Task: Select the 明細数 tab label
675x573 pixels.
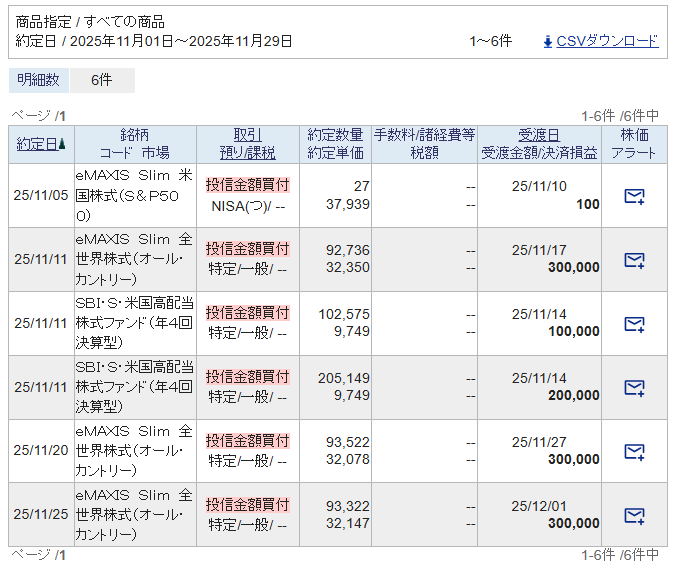Action: pyautogui.click(x=39, y=80)
